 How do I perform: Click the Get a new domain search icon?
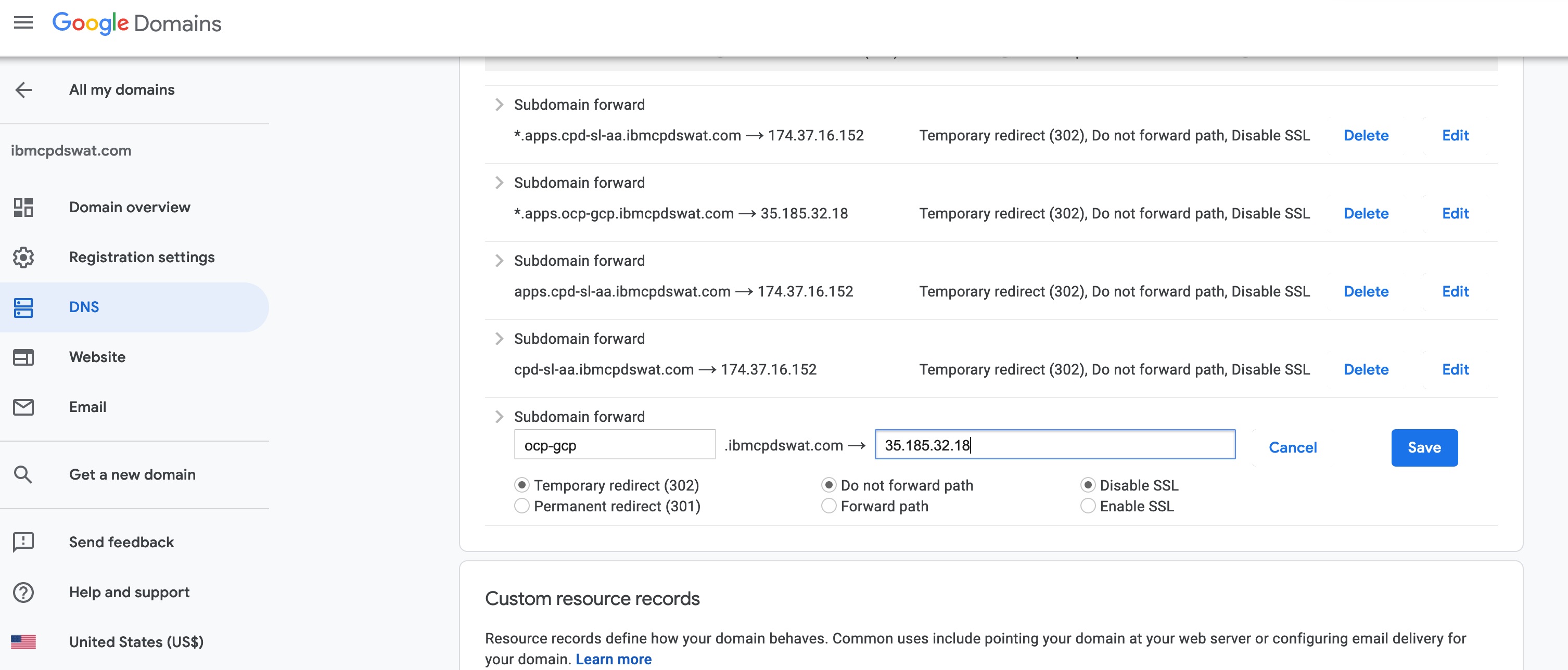coord(23,474)
